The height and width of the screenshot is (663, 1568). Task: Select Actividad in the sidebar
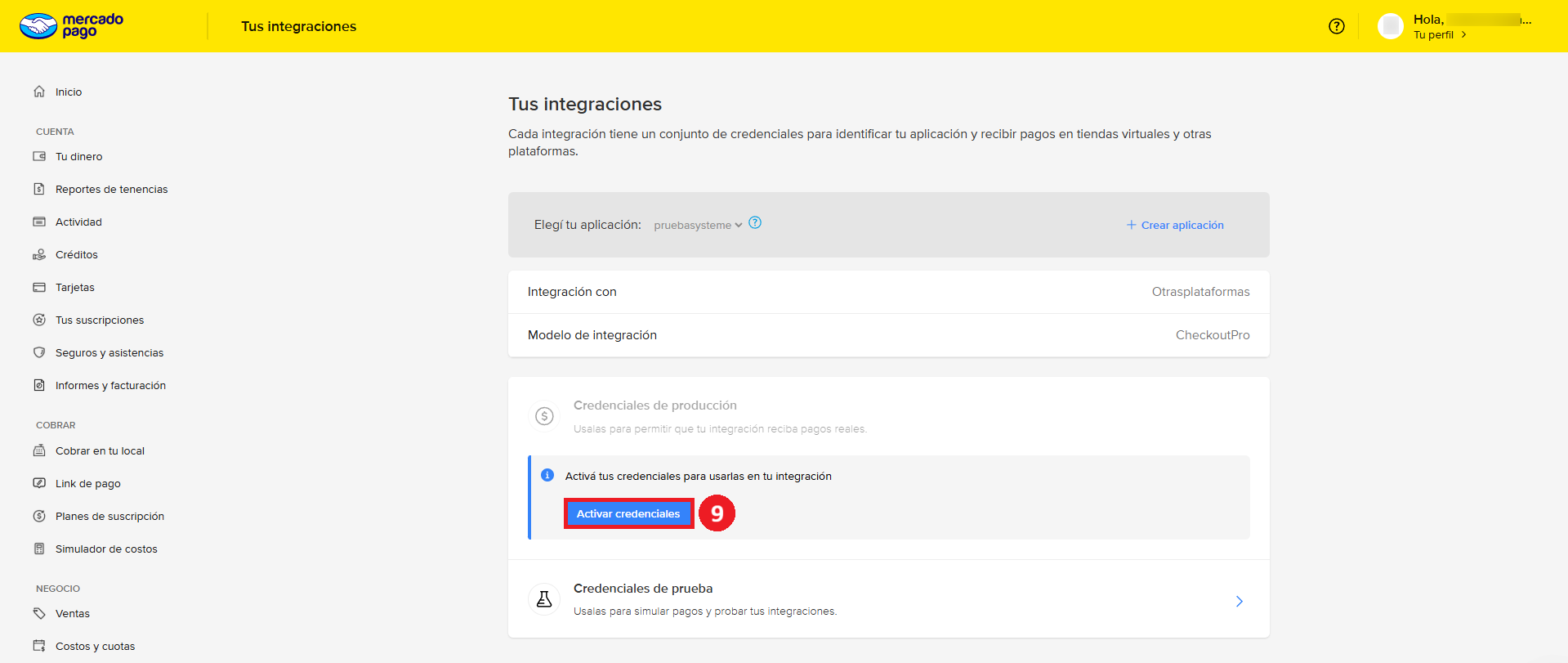(78, 222)
